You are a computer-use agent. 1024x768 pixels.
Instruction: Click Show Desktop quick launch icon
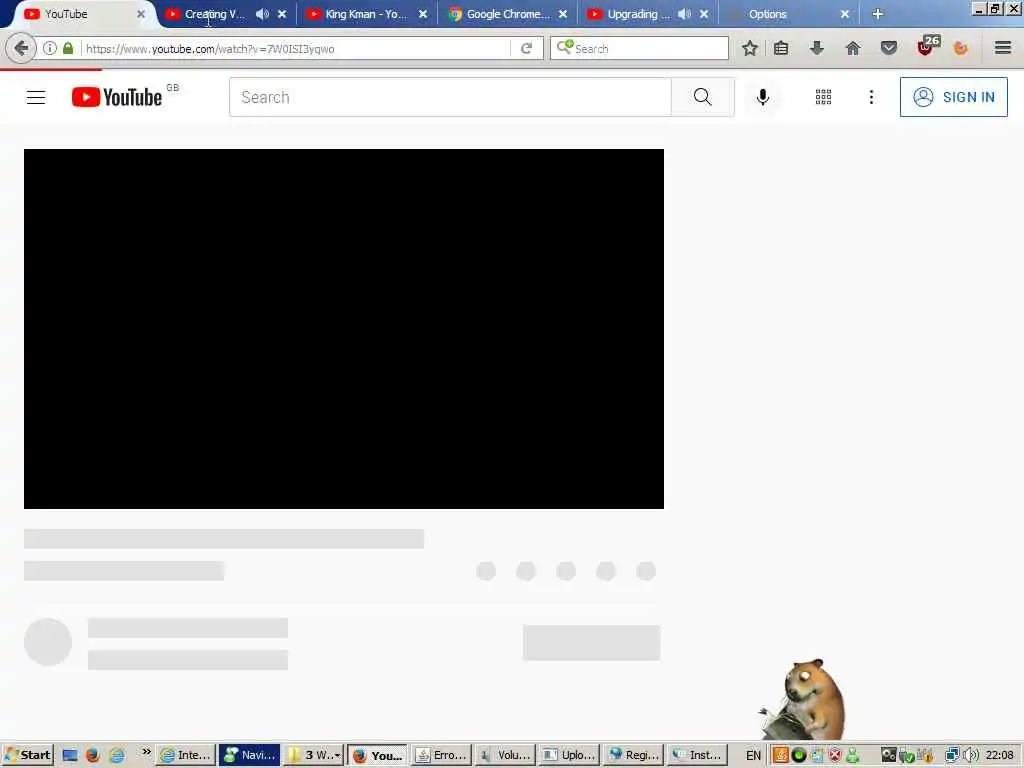point(70,756)
